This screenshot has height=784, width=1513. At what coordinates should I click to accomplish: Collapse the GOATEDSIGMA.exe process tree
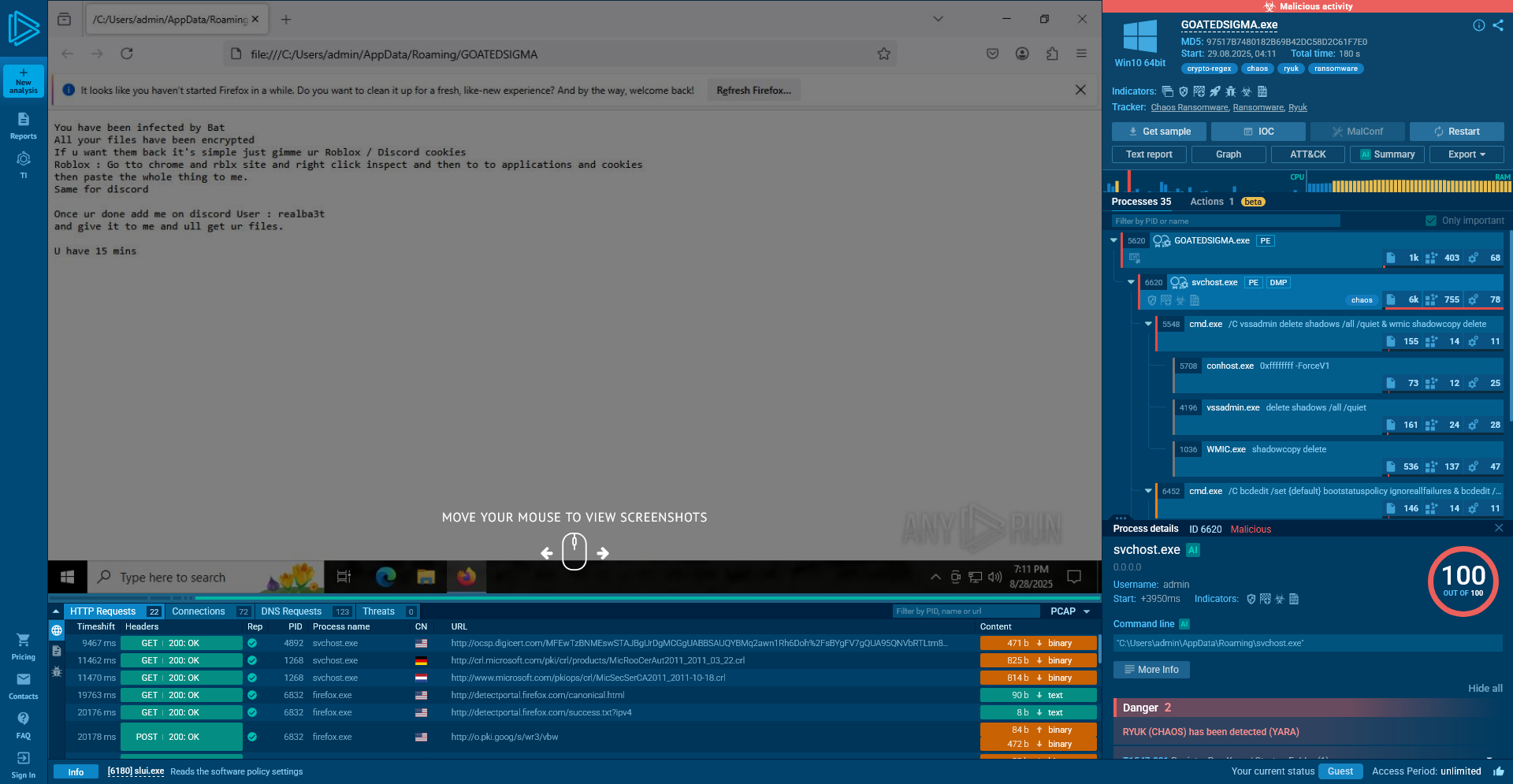click(1113, 240)
